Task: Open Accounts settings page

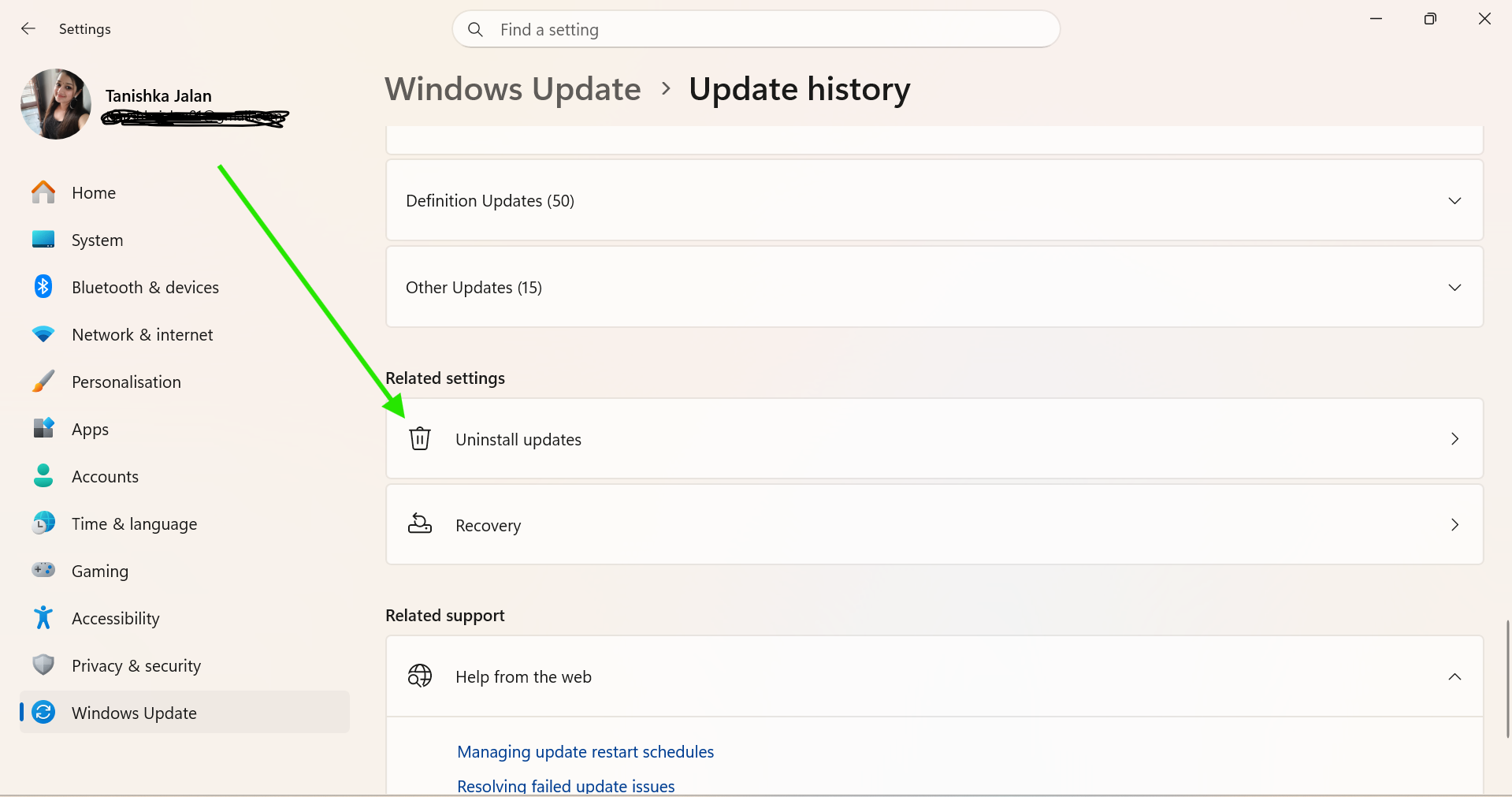Action: (185, 476)
